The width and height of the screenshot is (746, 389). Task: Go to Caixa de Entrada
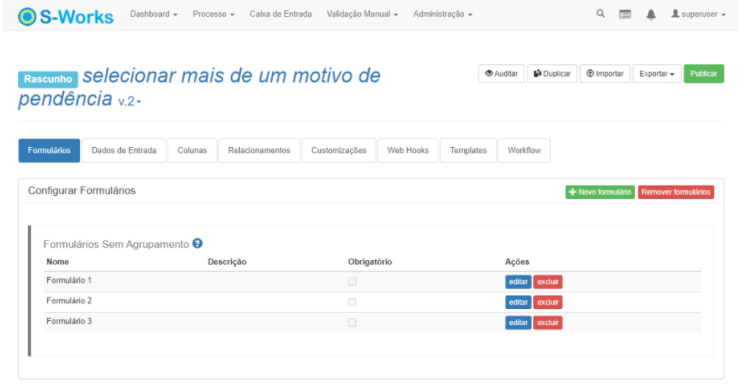tap(281, 14)
